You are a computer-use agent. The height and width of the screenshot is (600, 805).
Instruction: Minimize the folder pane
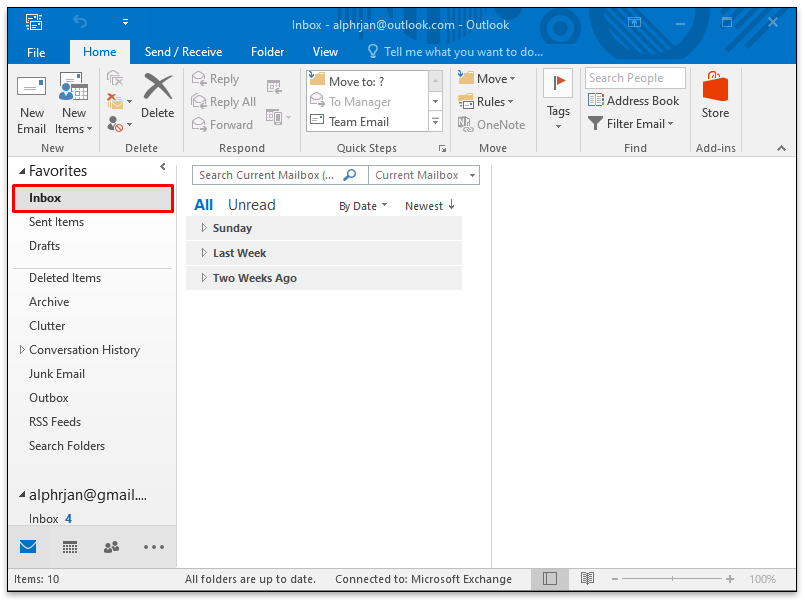[x=163, y=166]
